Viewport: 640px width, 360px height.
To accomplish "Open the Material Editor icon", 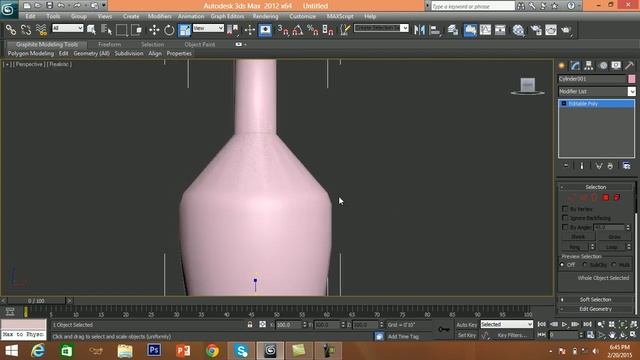I will 518,30.
